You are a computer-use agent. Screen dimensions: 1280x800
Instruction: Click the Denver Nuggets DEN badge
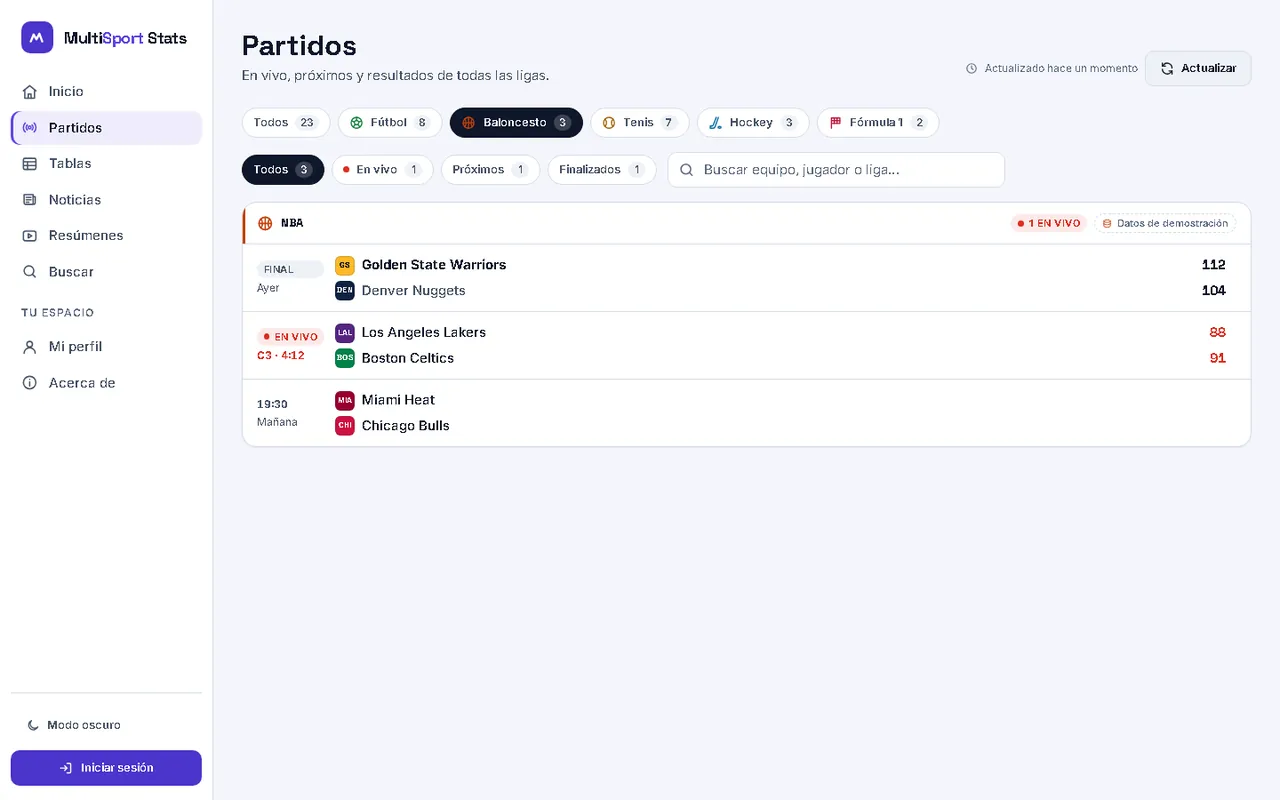345,290
